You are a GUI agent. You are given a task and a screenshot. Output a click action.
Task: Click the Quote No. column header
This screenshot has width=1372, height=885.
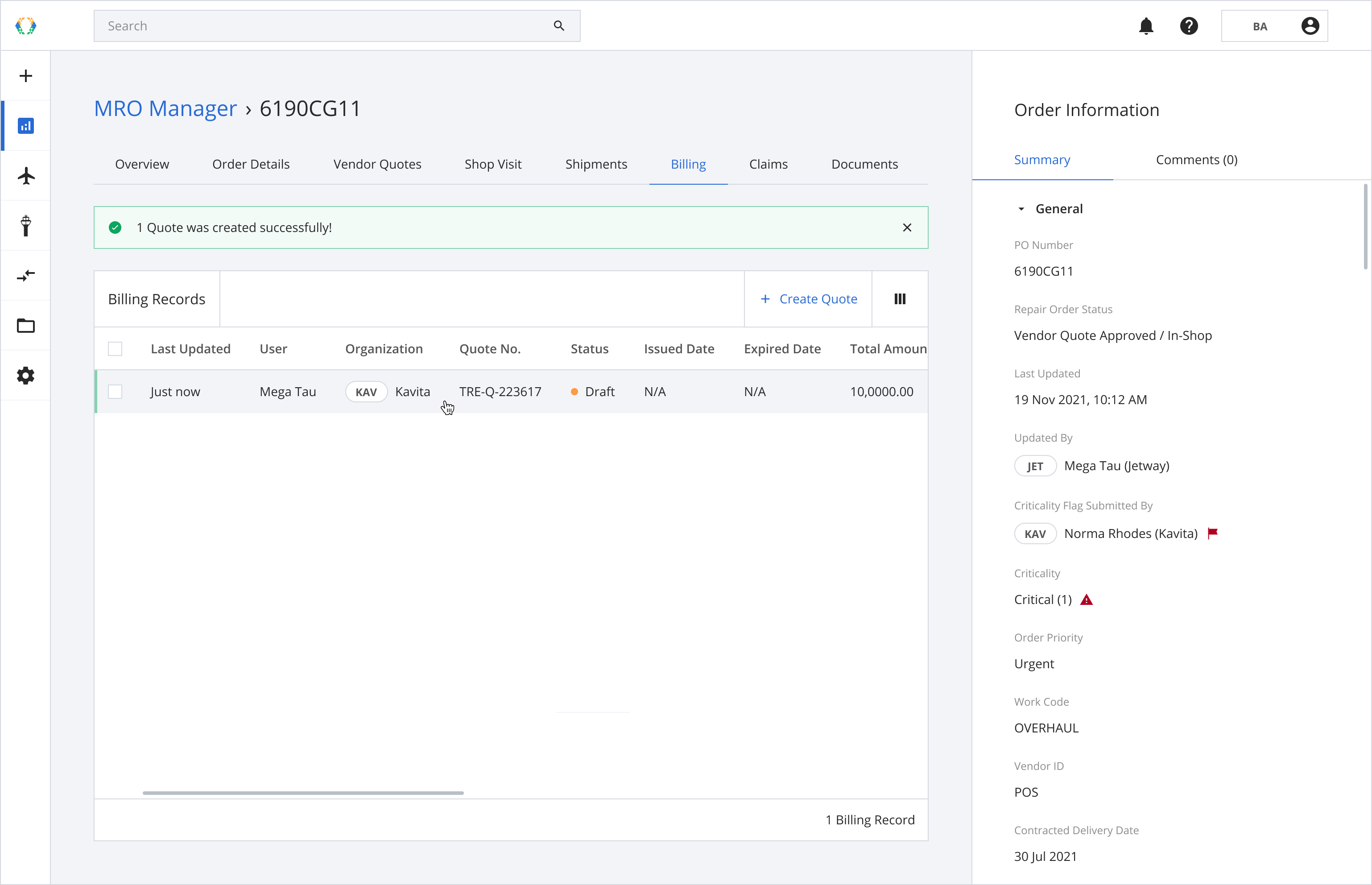click(489, 349)
